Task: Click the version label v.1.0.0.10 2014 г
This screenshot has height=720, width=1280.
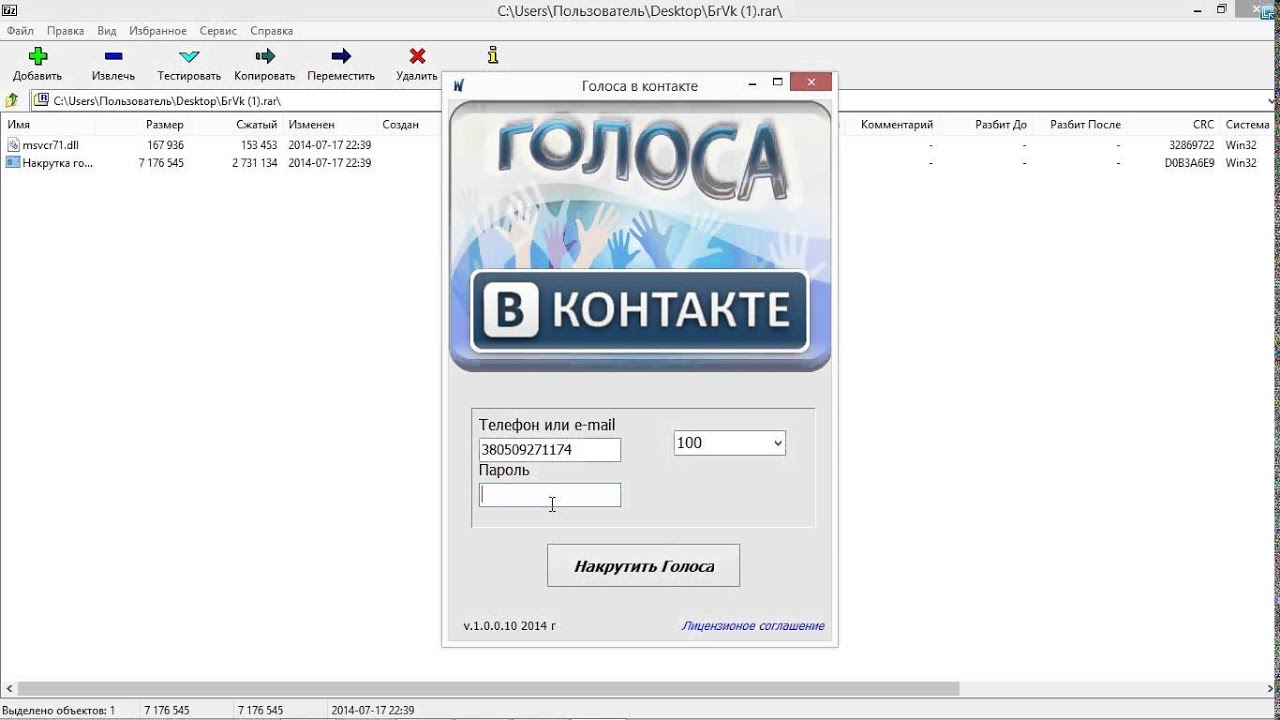Action: pyautogui.click(x=509, y=626)
